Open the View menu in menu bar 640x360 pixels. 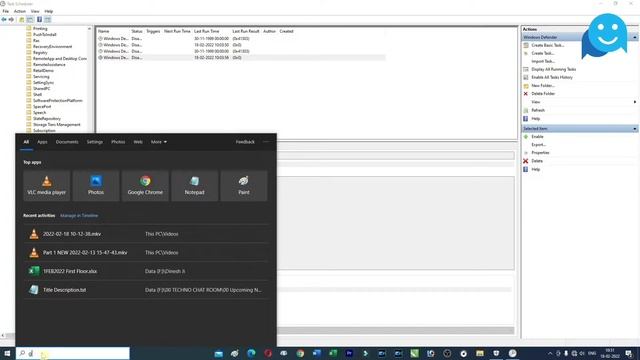(35, 11)
